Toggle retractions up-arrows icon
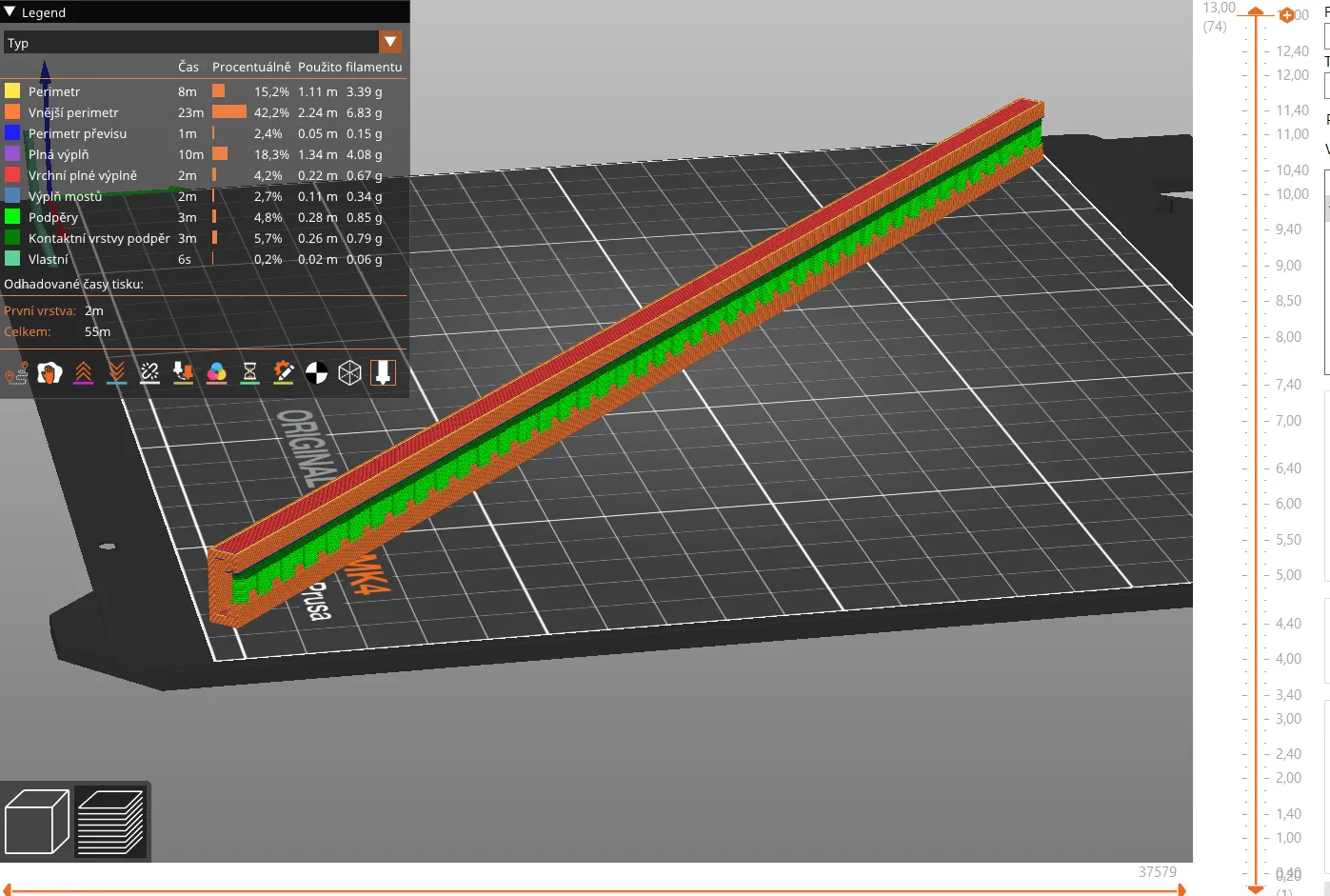The width and height of the screenshot is (1330, 896). pos(83,373)
